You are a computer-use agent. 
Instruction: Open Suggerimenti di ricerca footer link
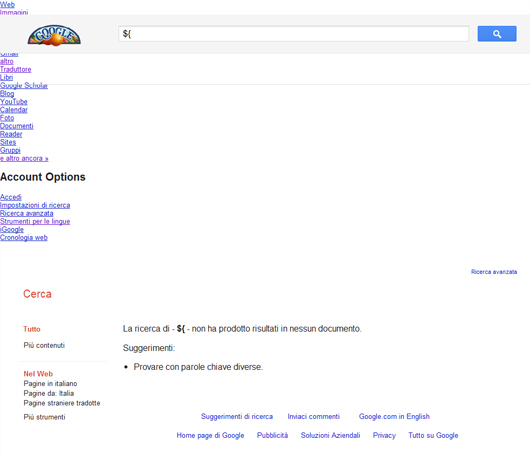click(x=237, y=416)
